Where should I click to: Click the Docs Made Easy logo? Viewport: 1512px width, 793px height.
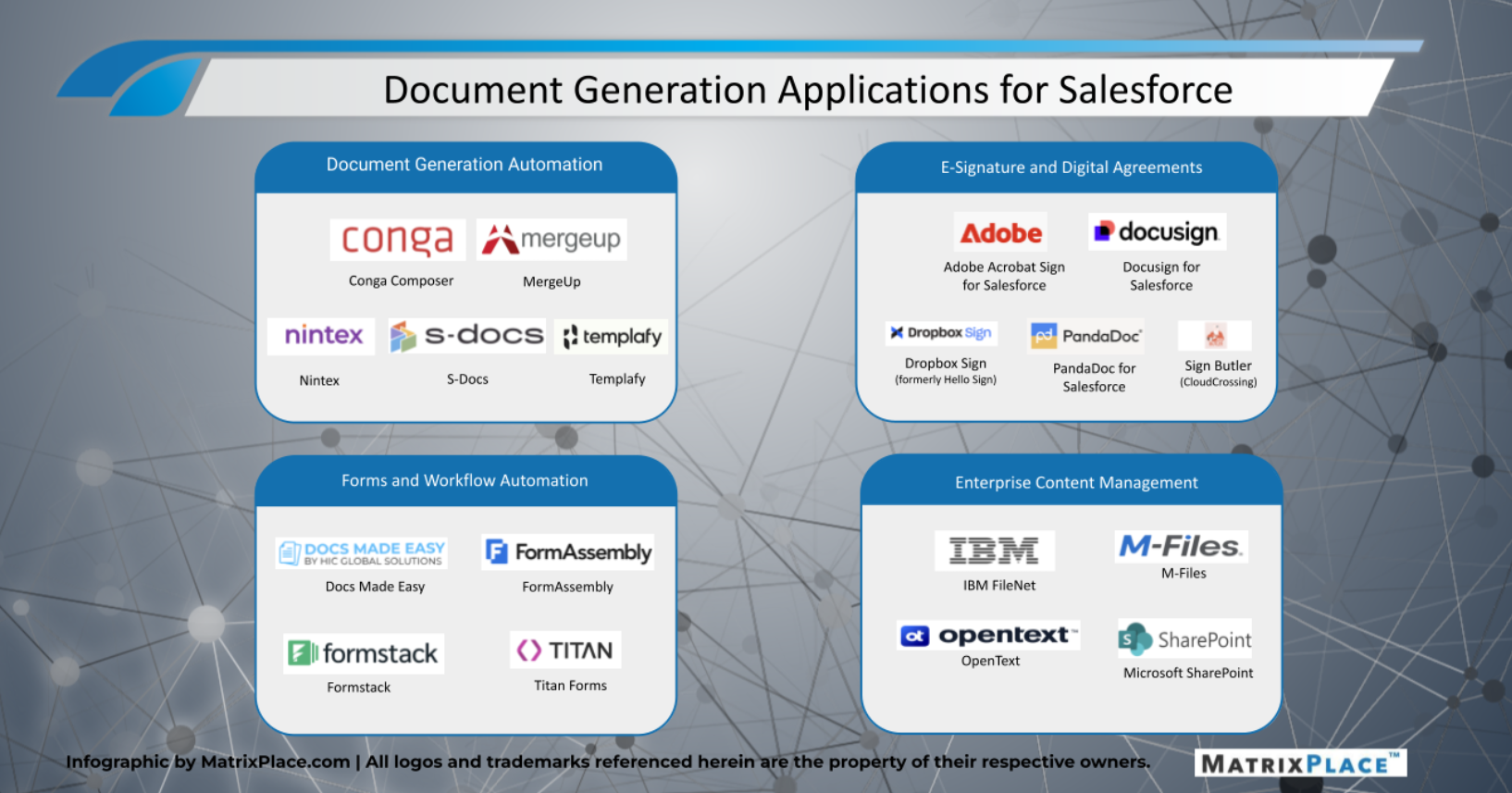click(362, 552)
